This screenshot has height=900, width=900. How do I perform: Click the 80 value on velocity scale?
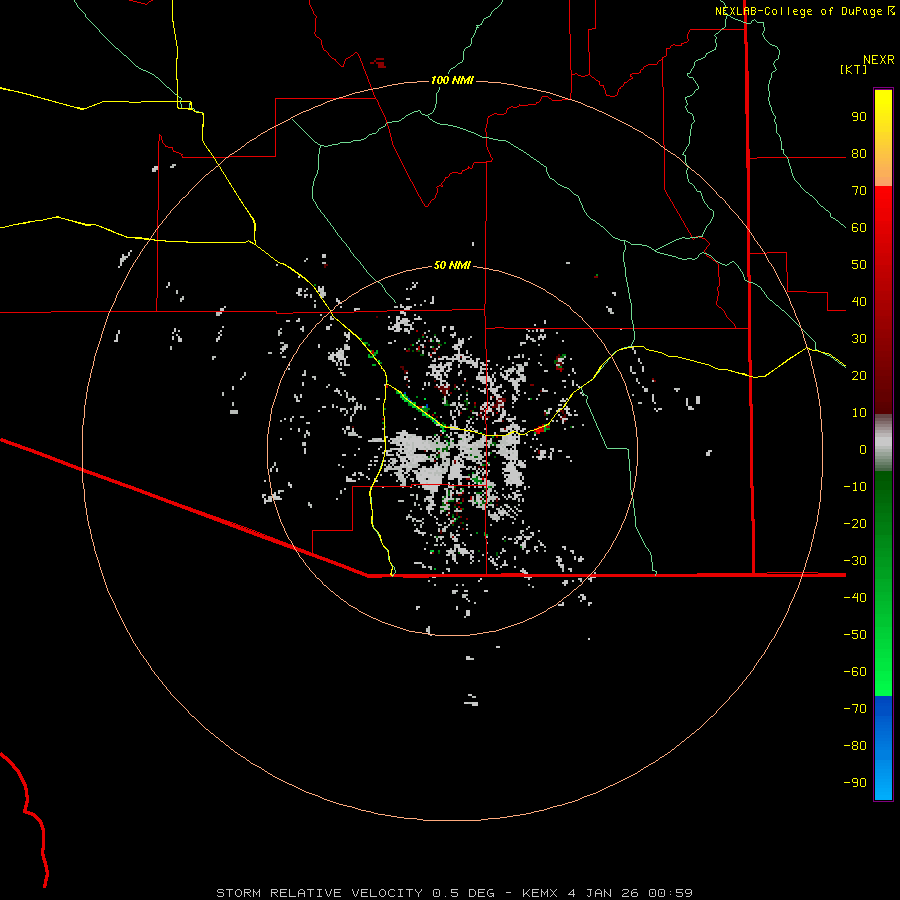(x=859, y=154)
